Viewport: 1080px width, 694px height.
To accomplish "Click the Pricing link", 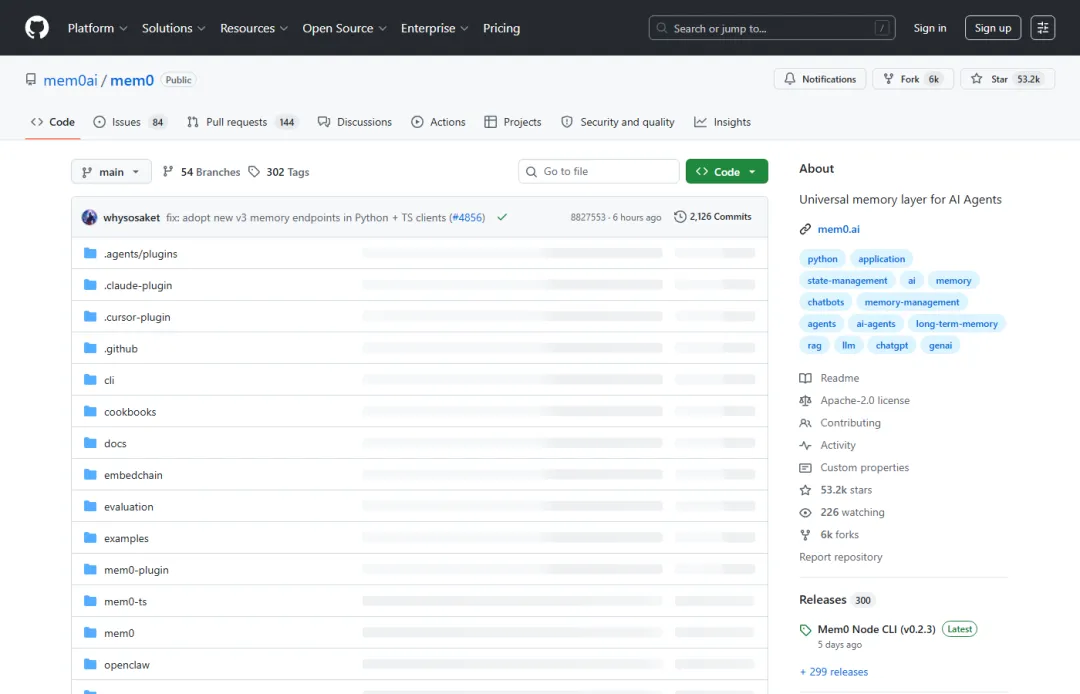I will pyautogui.click(x=501, y=28).
